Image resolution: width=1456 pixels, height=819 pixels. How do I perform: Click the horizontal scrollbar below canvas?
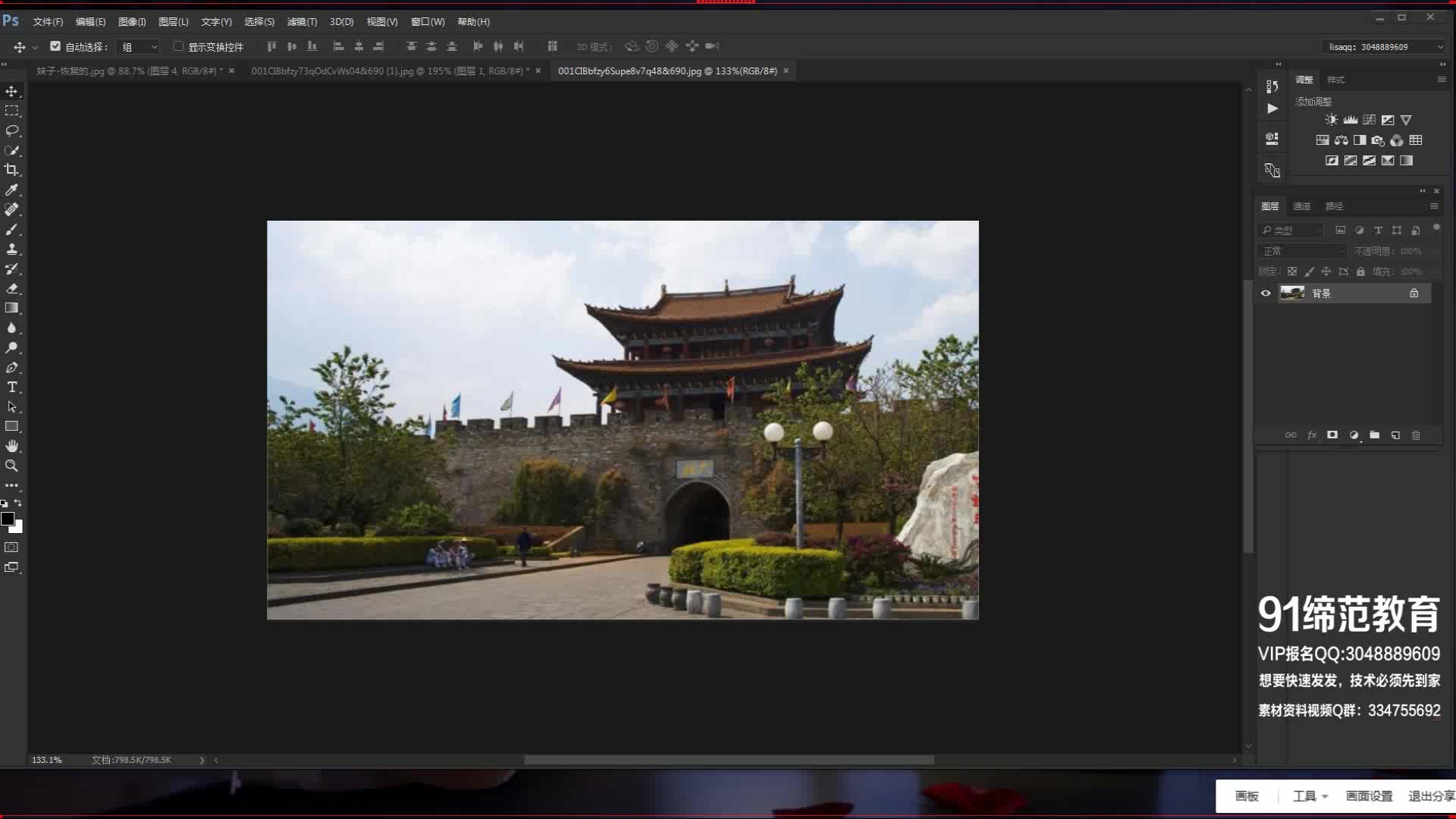[728, 760]
